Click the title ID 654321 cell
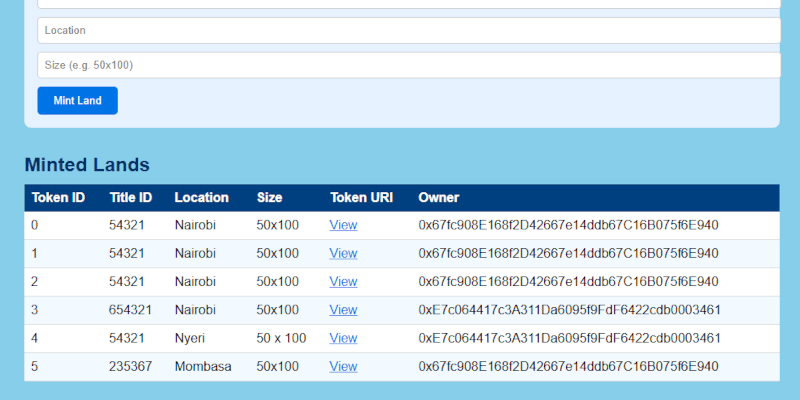This screenshot has height=400, width=800. coord(131,310)
